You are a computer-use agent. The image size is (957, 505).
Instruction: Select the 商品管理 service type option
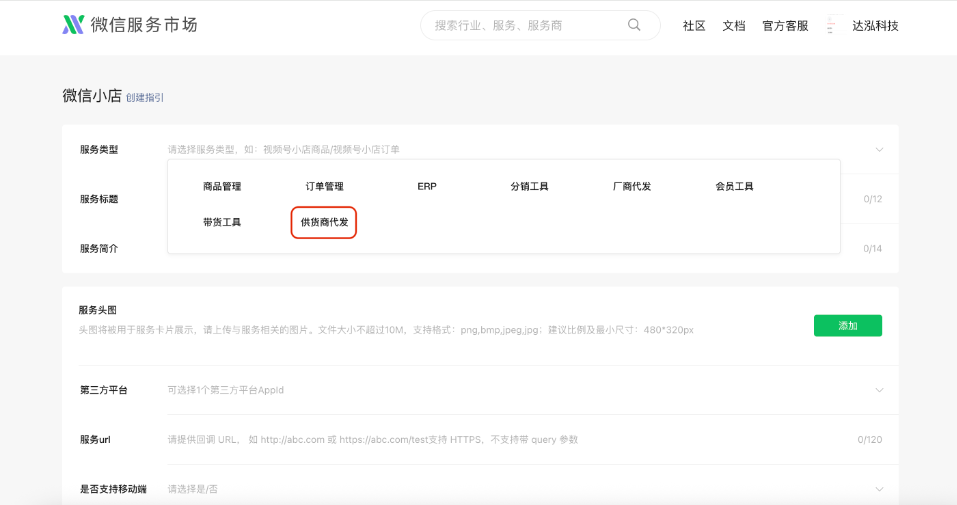222,187
